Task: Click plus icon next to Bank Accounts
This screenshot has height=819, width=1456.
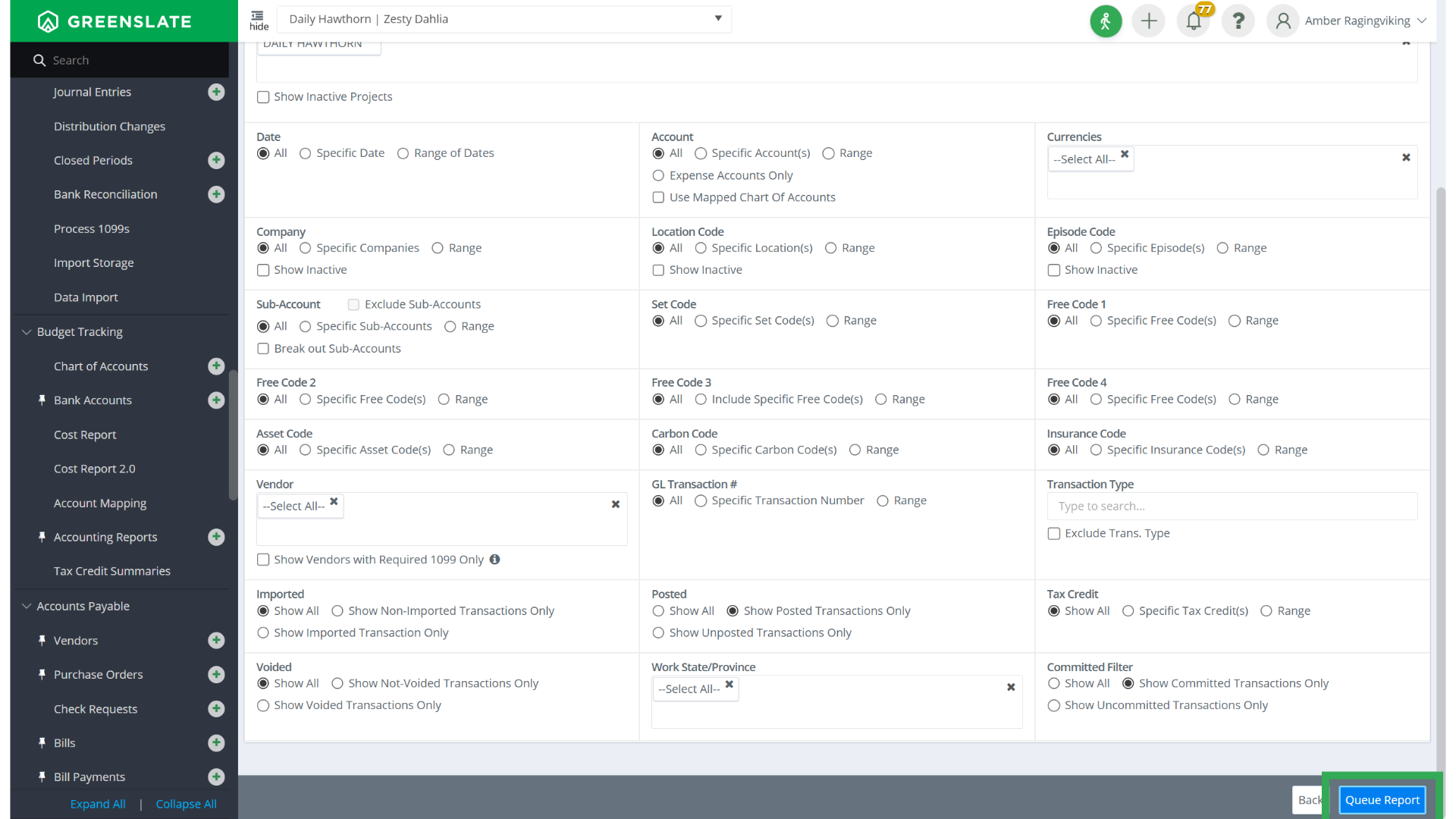Action: pyautogui.click(x=216, y=400)
